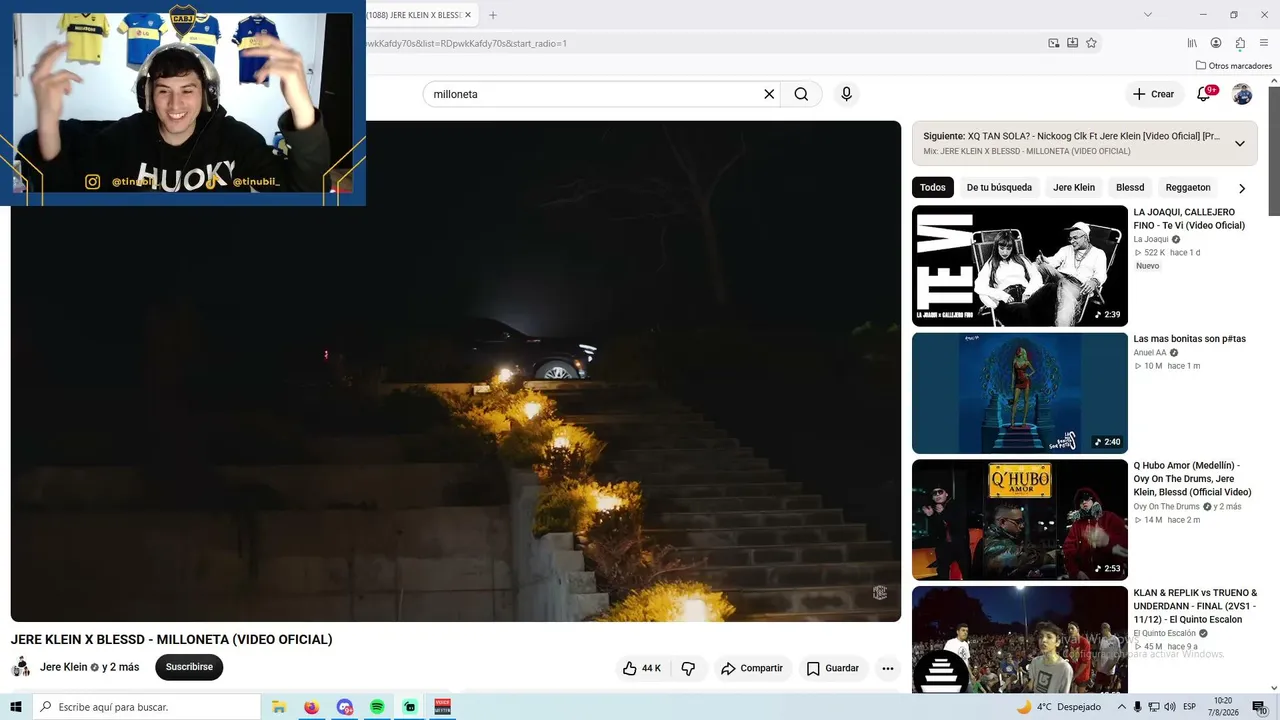Click the Anuel AA channel name
The image size is (1280, 720).
pyautogui.click(x=1150, y=353)
